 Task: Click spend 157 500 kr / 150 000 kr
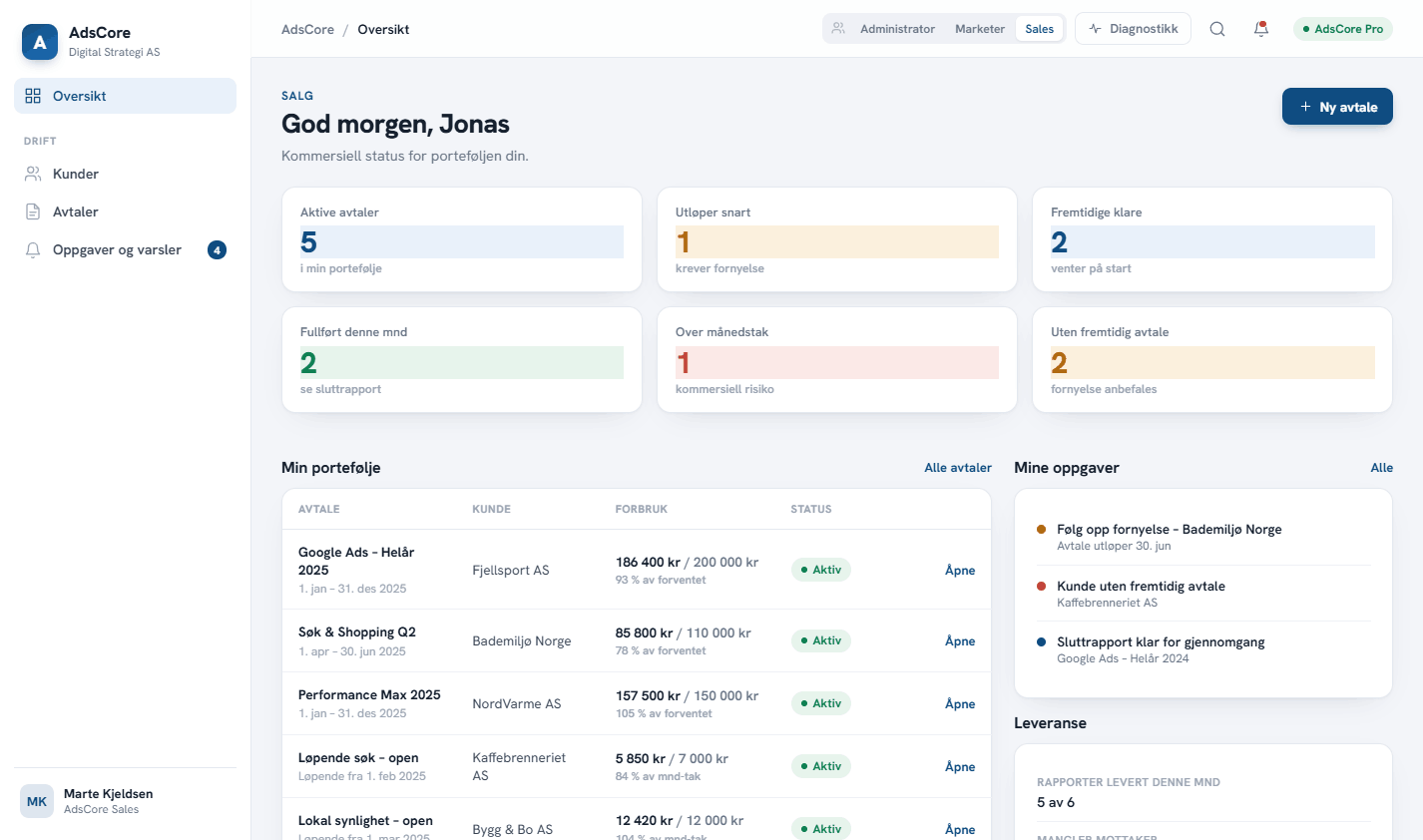687,696
